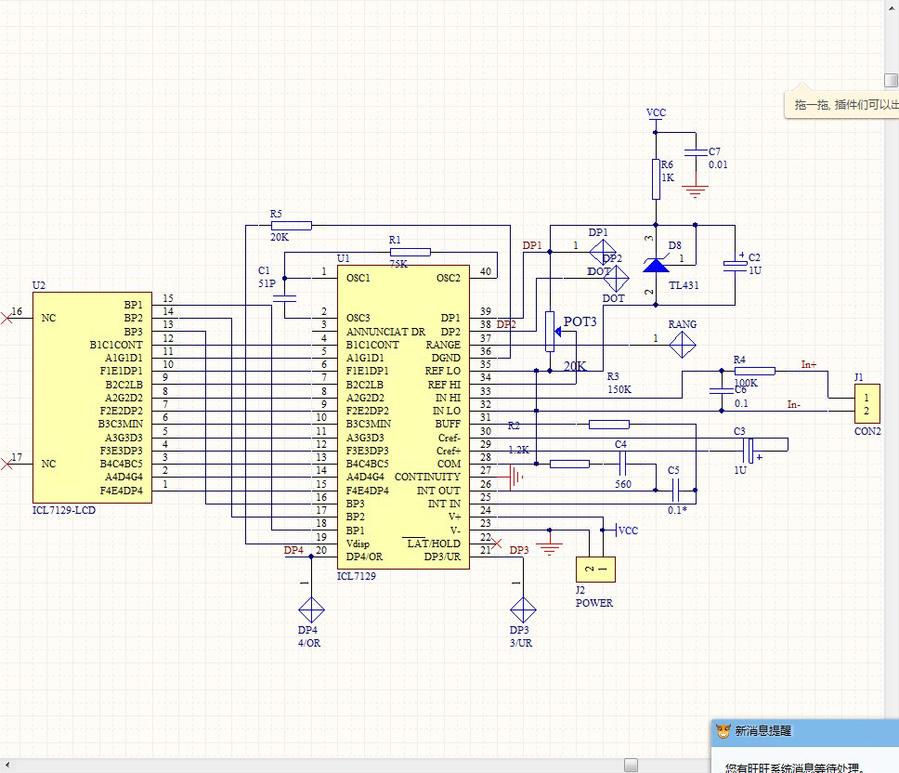Click the 'TL431' value text
Viewport: 899px width, 773px height.
(683, 285)
